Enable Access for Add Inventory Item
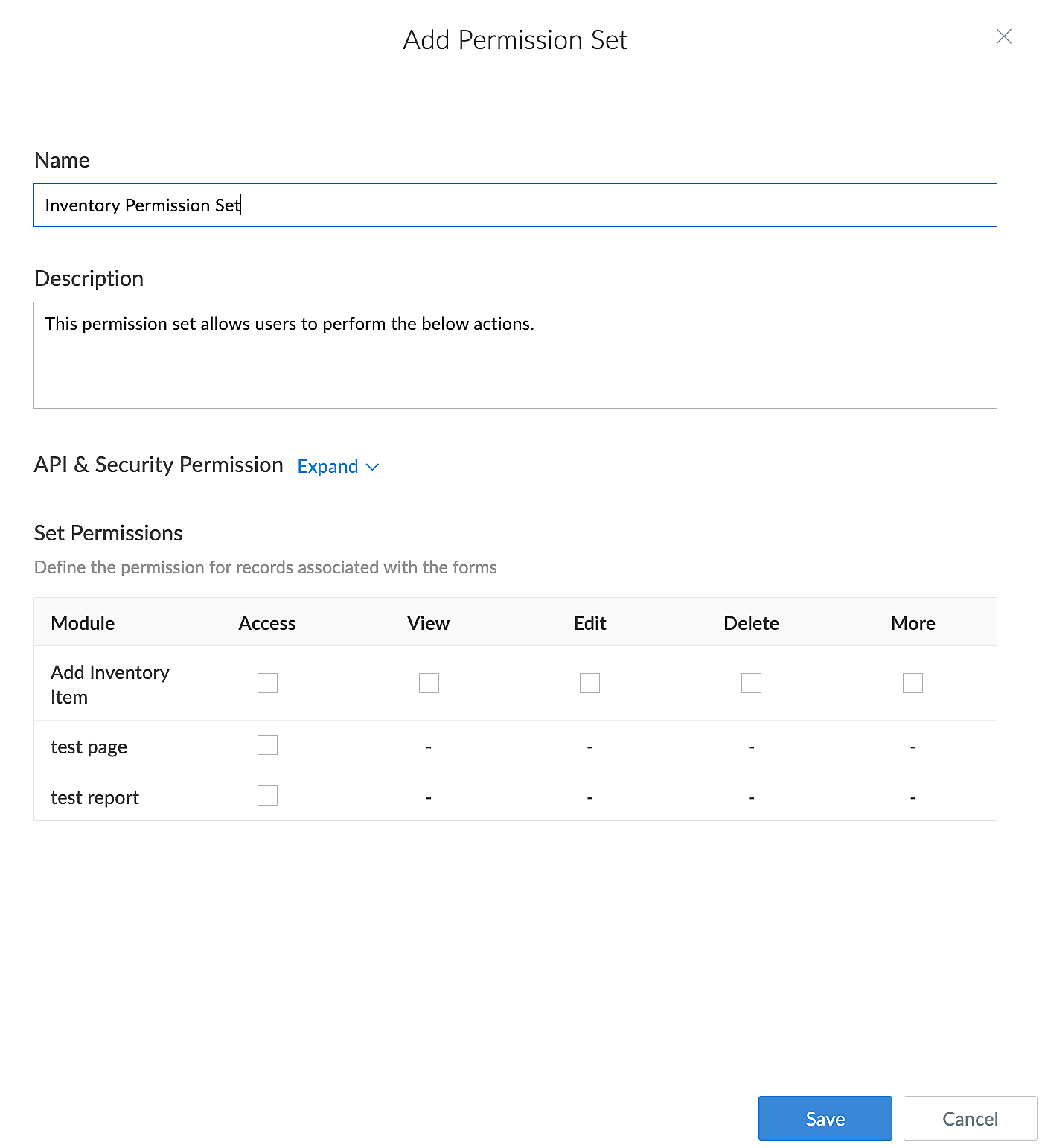Viewport: 1045px width, 1148px height. 267,683
